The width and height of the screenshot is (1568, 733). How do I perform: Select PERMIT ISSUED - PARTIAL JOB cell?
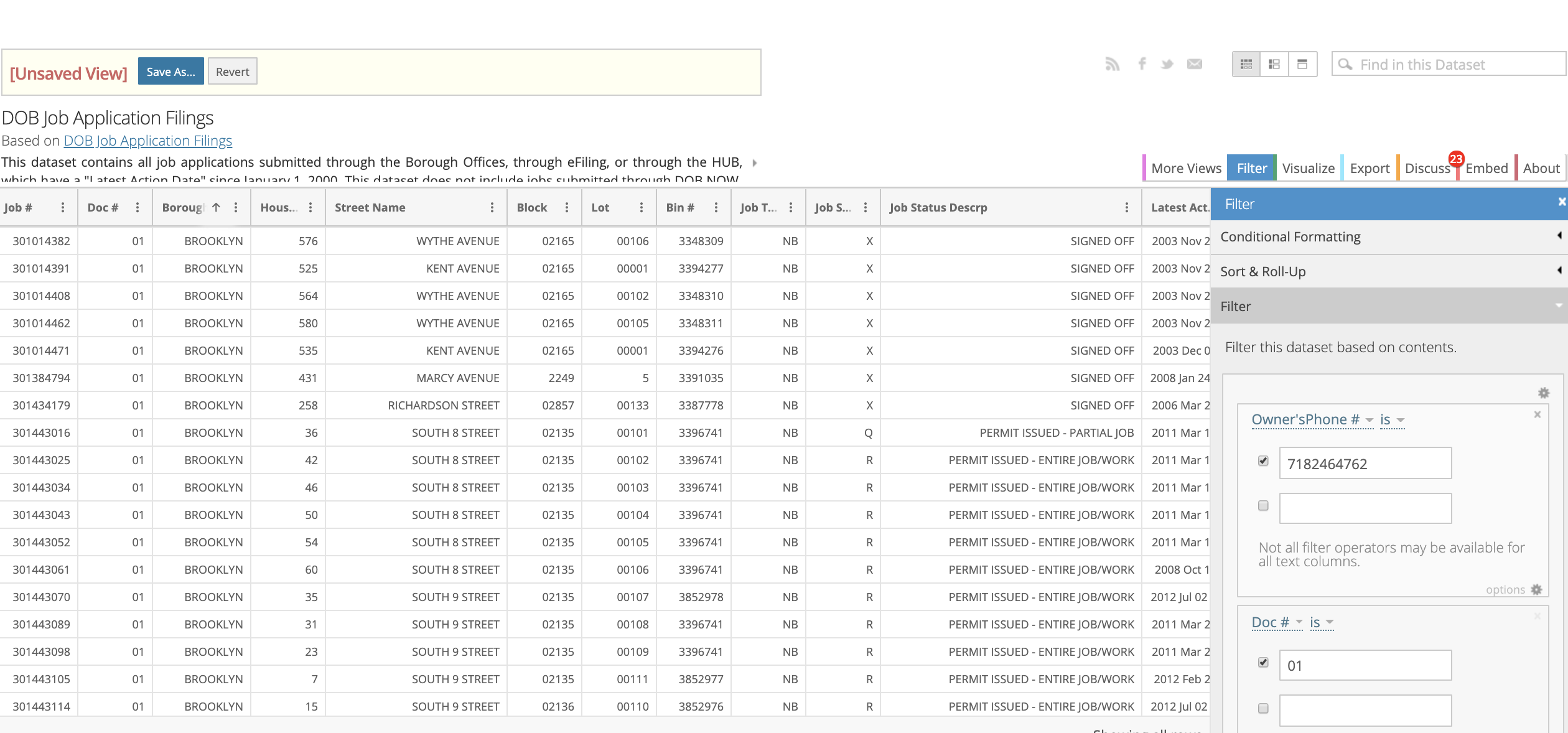pos(1011,432)
